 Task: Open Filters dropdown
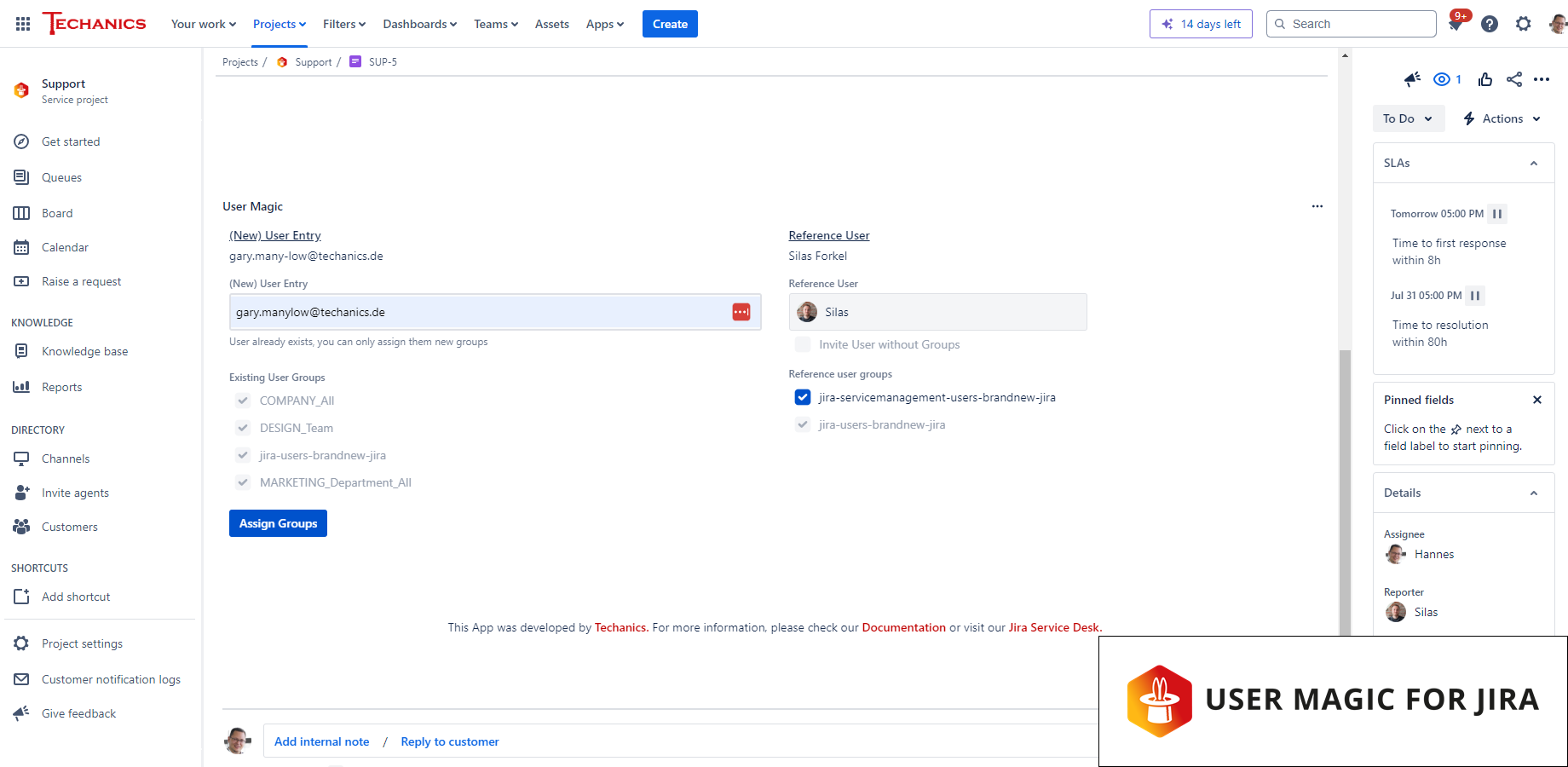(344, 24)
